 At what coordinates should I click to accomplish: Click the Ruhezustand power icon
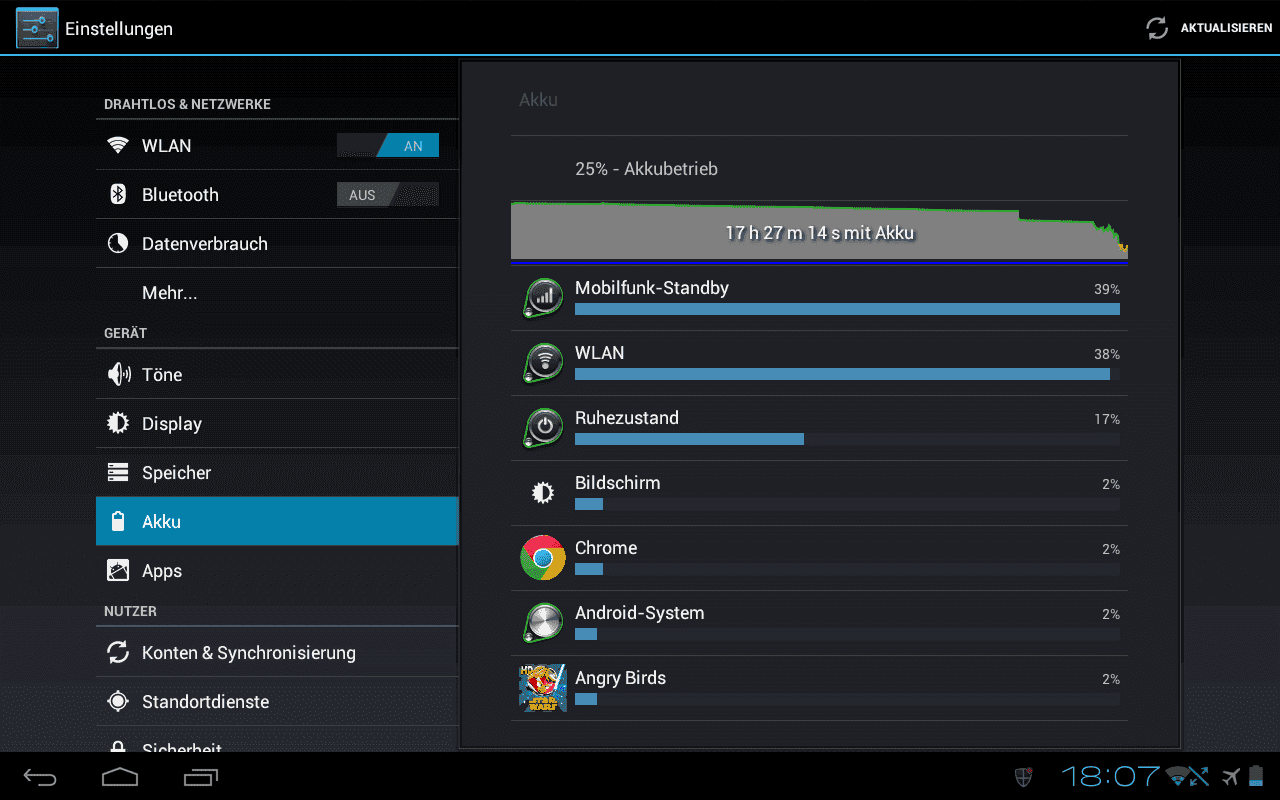click(543, 427)
